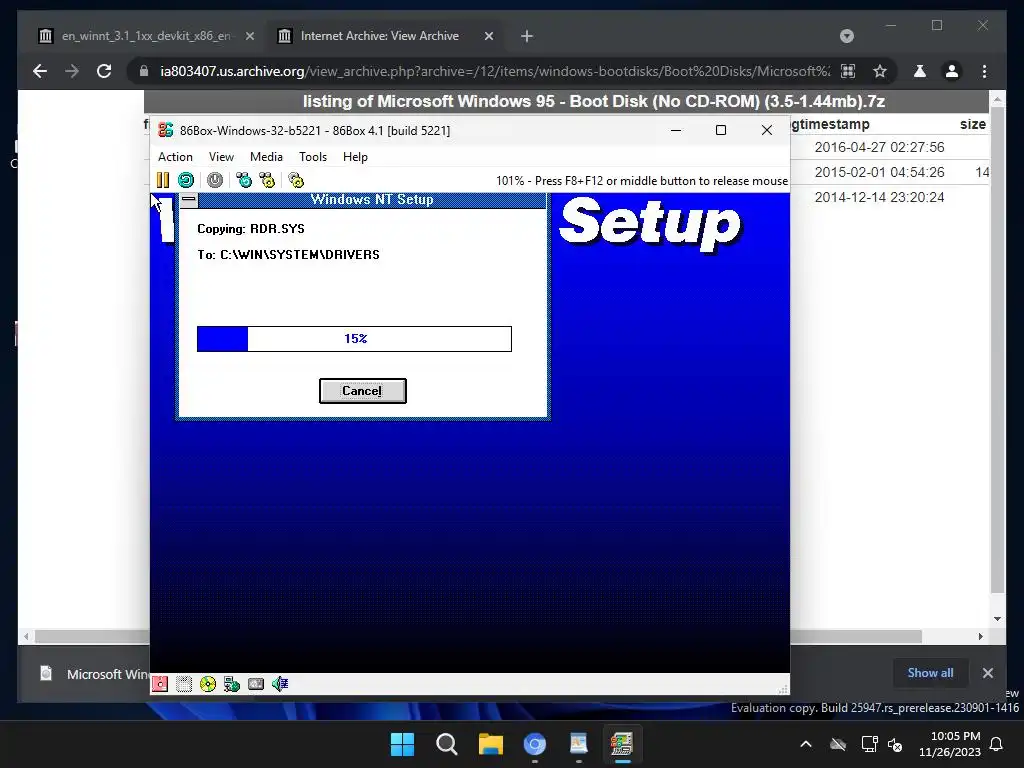Screen dimensions: 1024x768
Task: Click the flask experiments icon in browser
Action: pos(920,71)
